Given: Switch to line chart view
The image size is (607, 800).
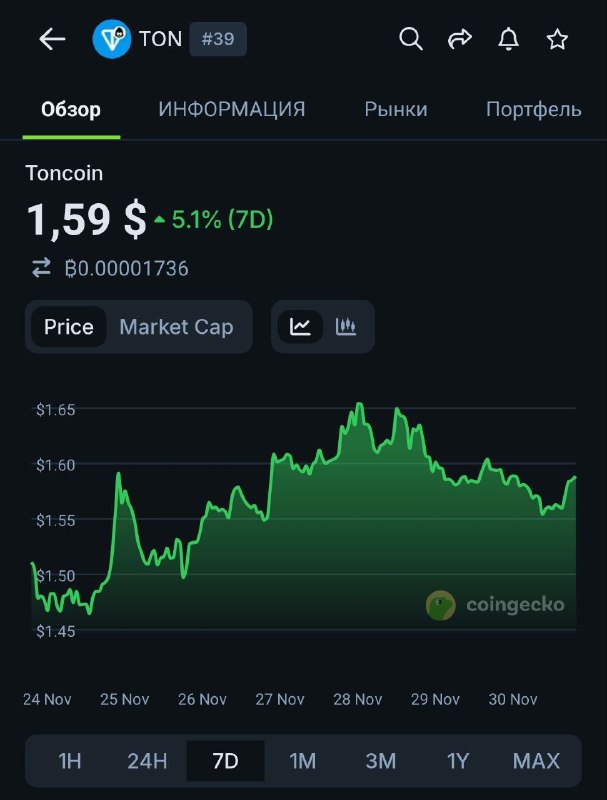Looking at the screenshot, I should point(300,327).
